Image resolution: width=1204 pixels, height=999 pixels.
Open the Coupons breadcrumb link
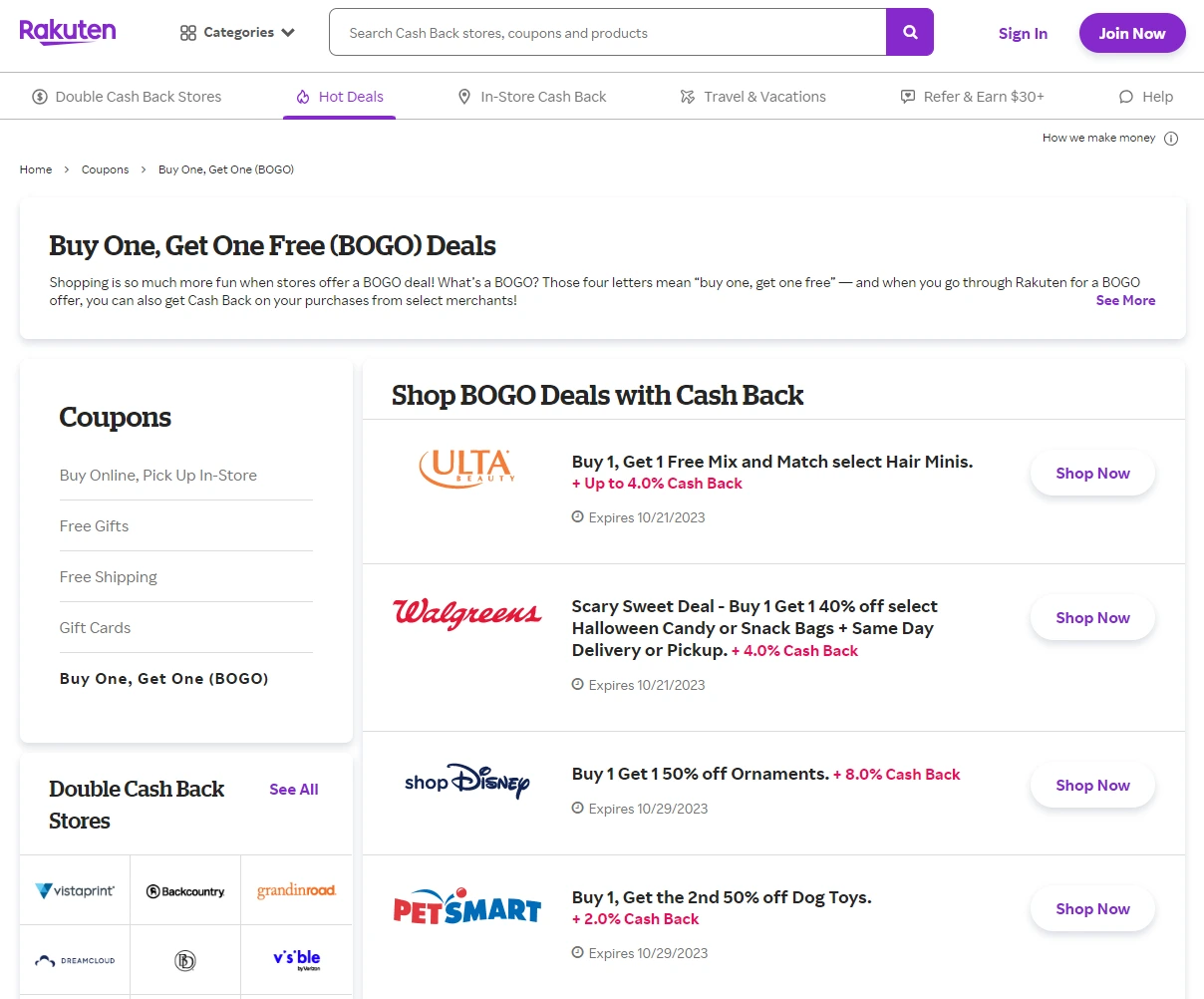point(105,169)
